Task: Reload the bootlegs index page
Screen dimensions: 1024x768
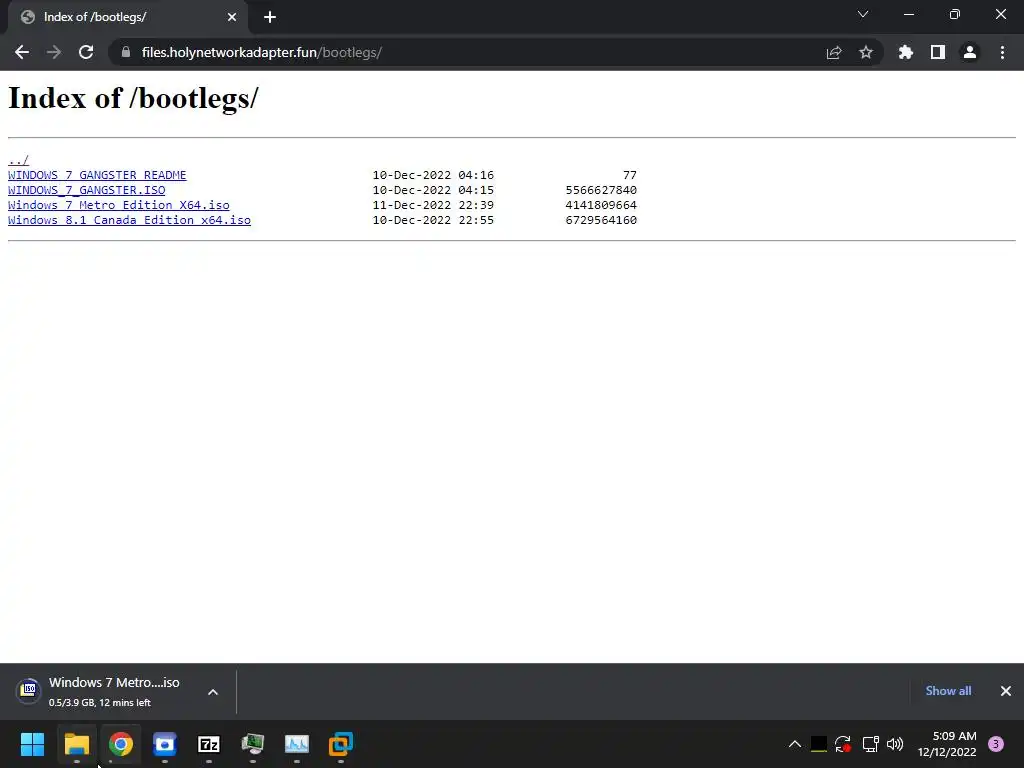Action: click(x=86, y=52)
